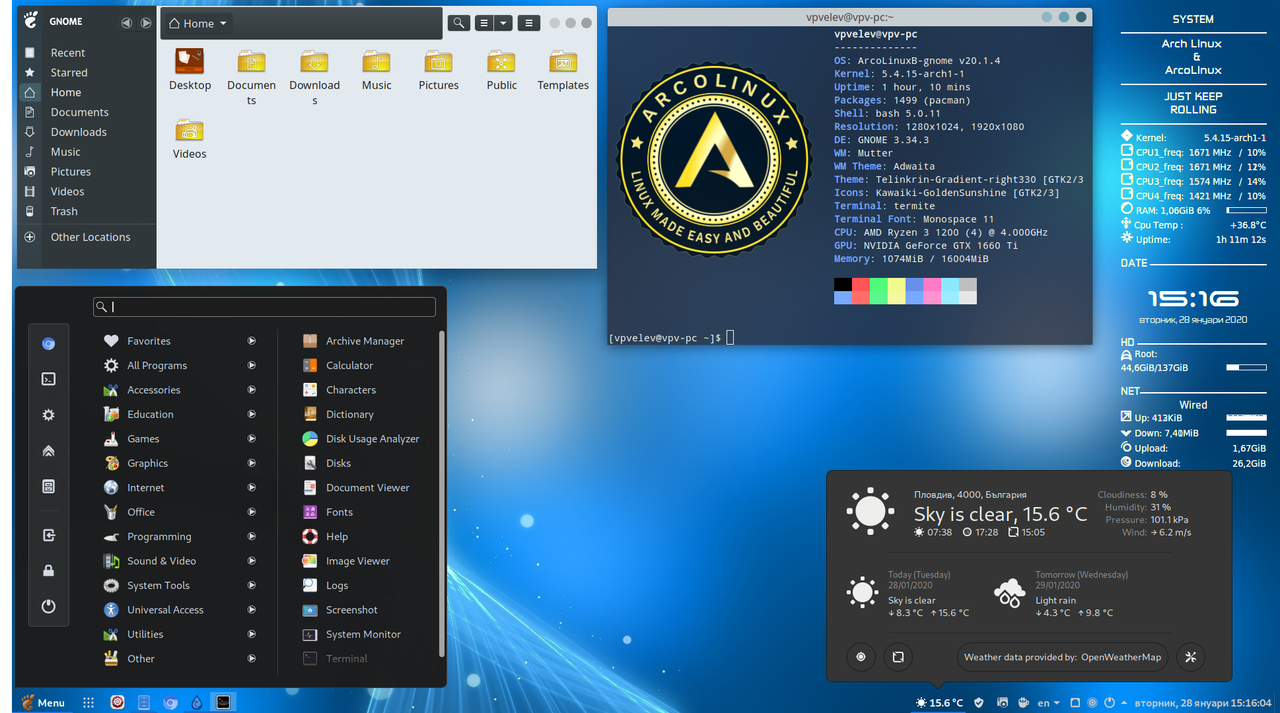Viewport: 1280px width, 713px height.
Task: Click the search icon in Files toolbar
Action: 459,23
